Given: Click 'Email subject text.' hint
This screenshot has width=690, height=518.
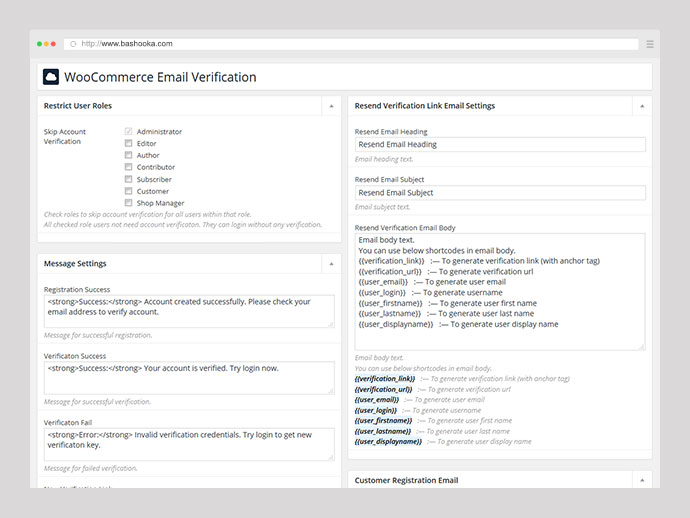Looking at the screenshot, I should 382,207.
